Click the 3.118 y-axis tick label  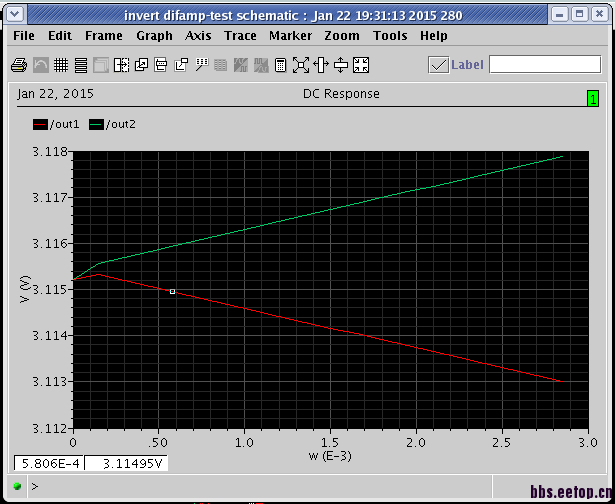pos(49,151)
